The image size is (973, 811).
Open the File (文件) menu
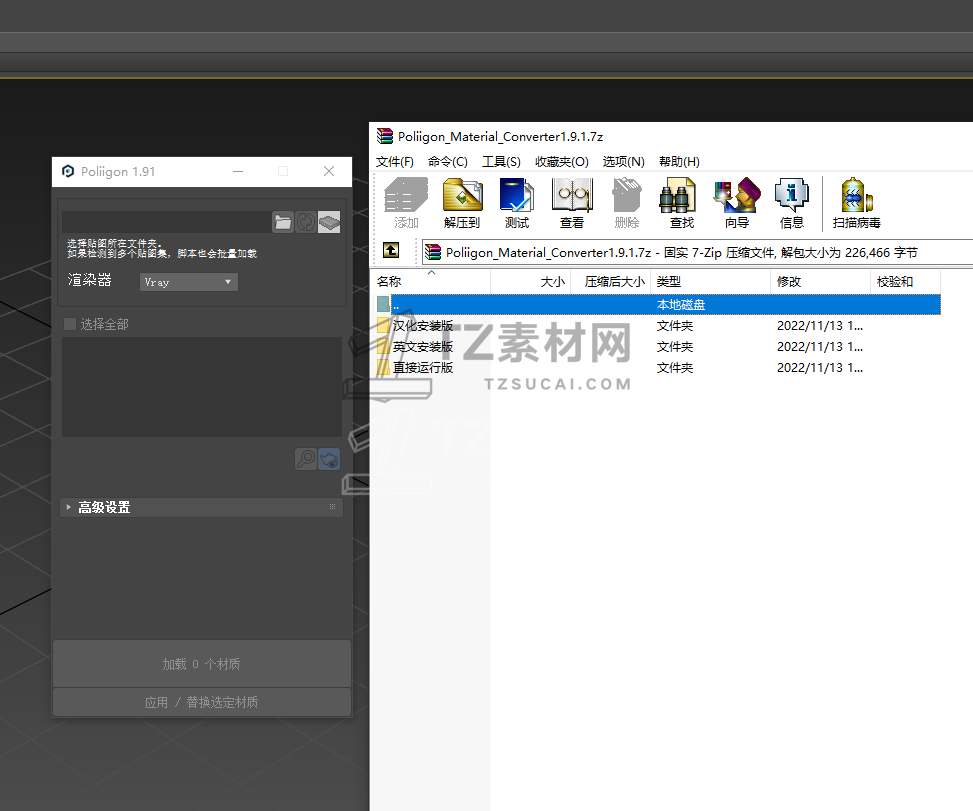pos(395,161)
